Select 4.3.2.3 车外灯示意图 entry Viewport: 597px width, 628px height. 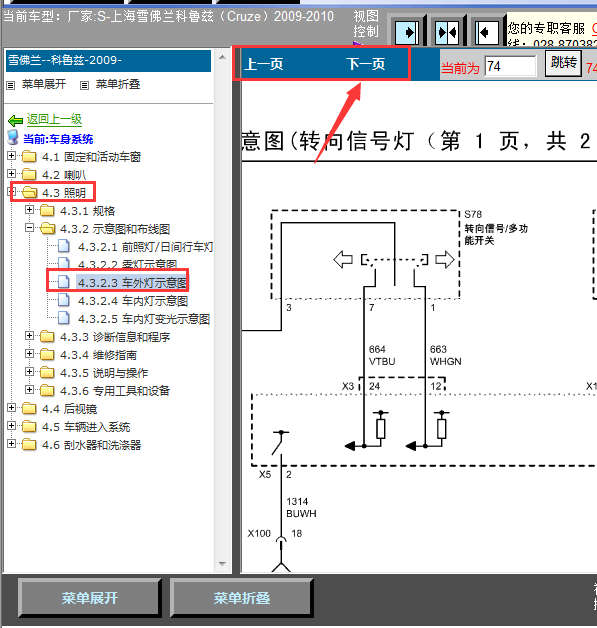coord(133,283)
